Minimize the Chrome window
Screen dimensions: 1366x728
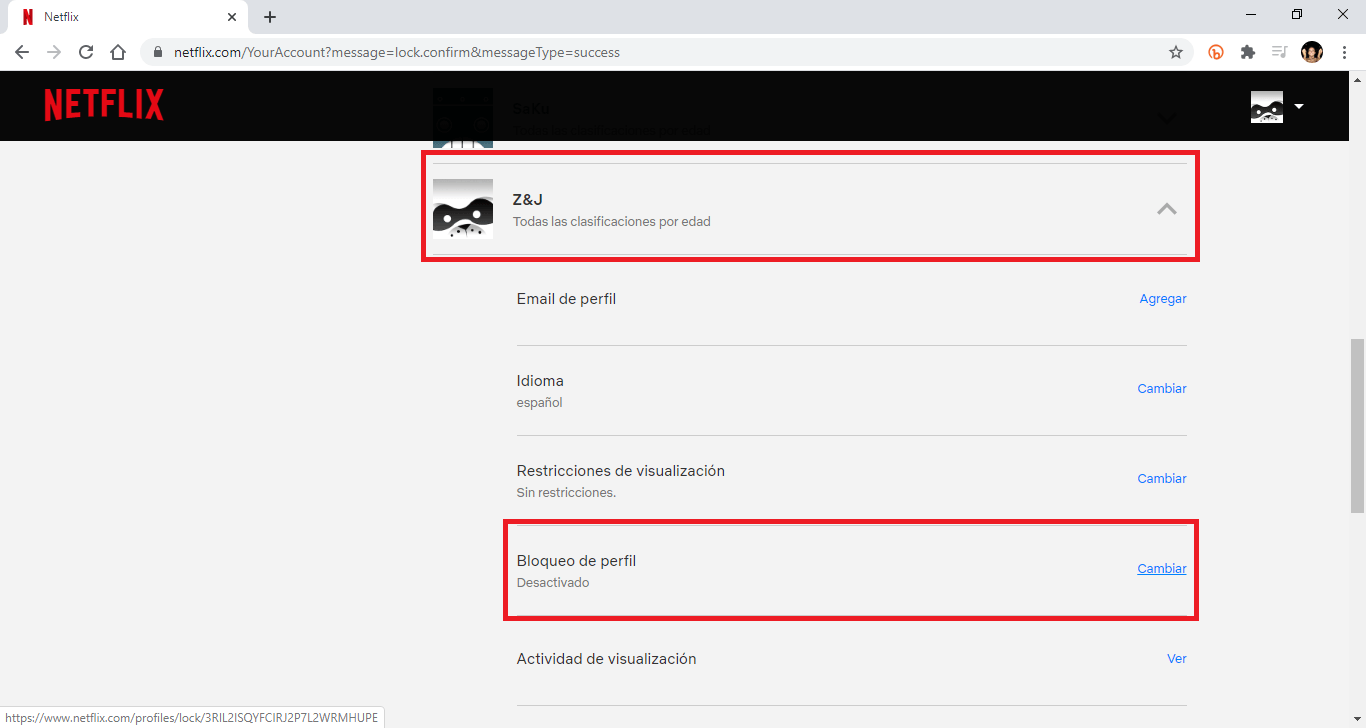click(1251, 14)
